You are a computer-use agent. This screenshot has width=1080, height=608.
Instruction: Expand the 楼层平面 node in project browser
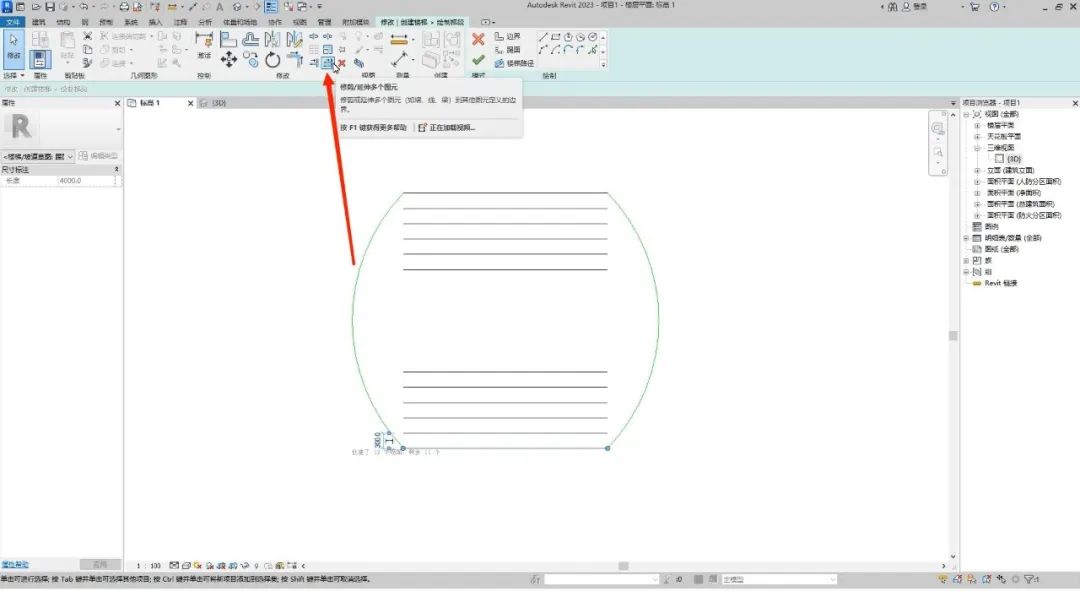977,125
